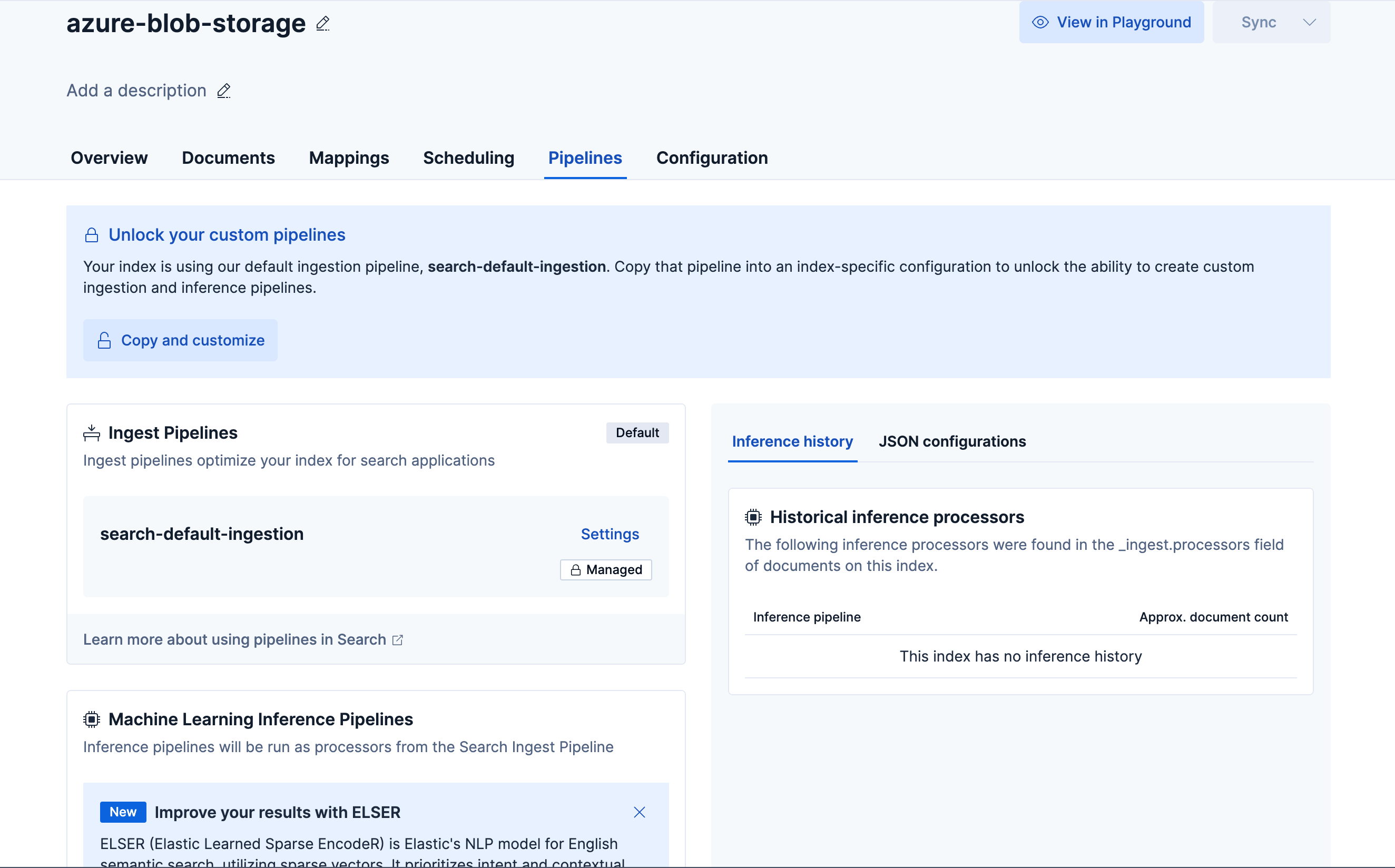This screenshot has width=1395, height=868.
Task: Click the Add a description text field
Action: [136, 91]
